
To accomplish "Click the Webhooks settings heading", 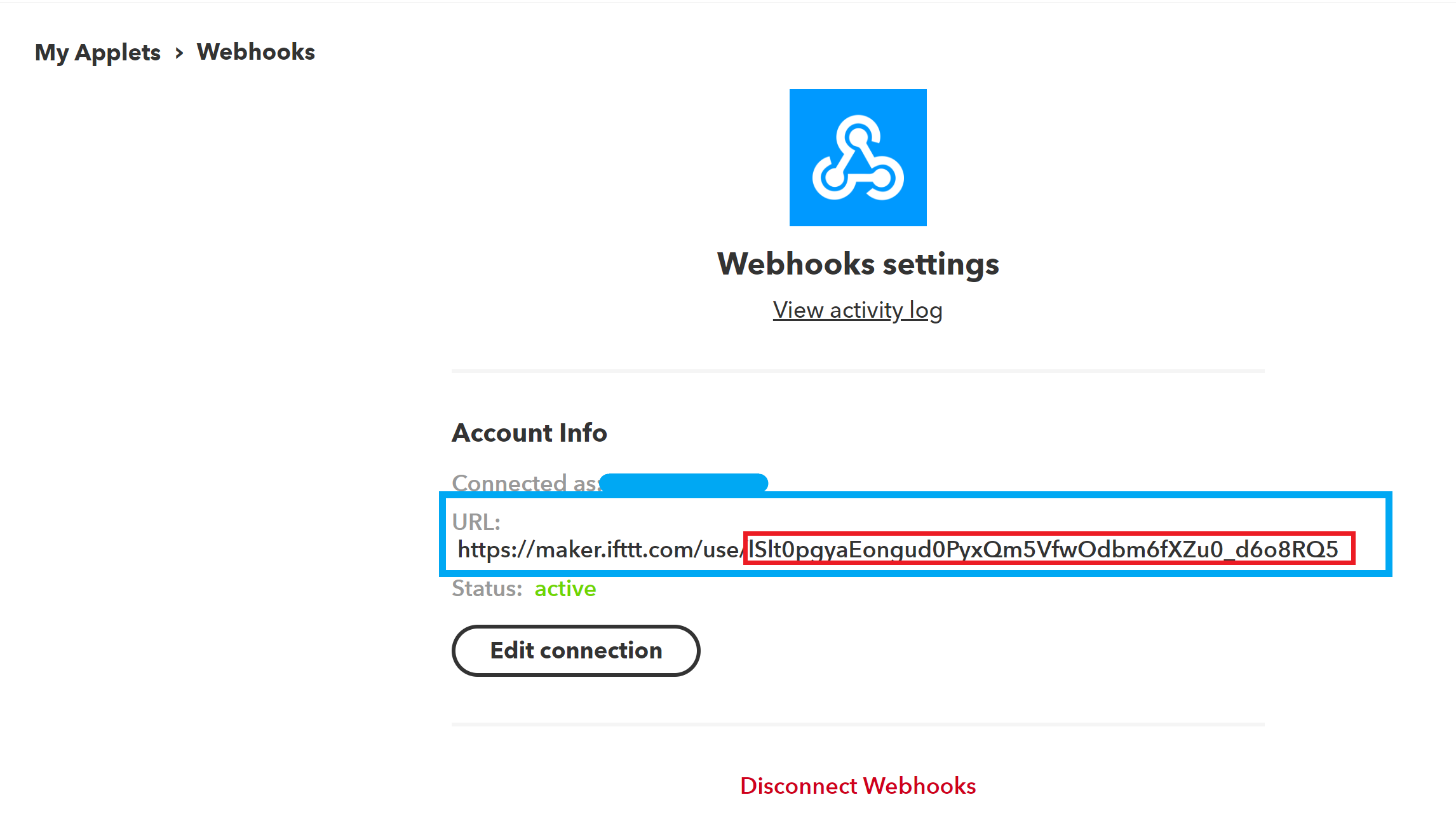I will (858, 264).
